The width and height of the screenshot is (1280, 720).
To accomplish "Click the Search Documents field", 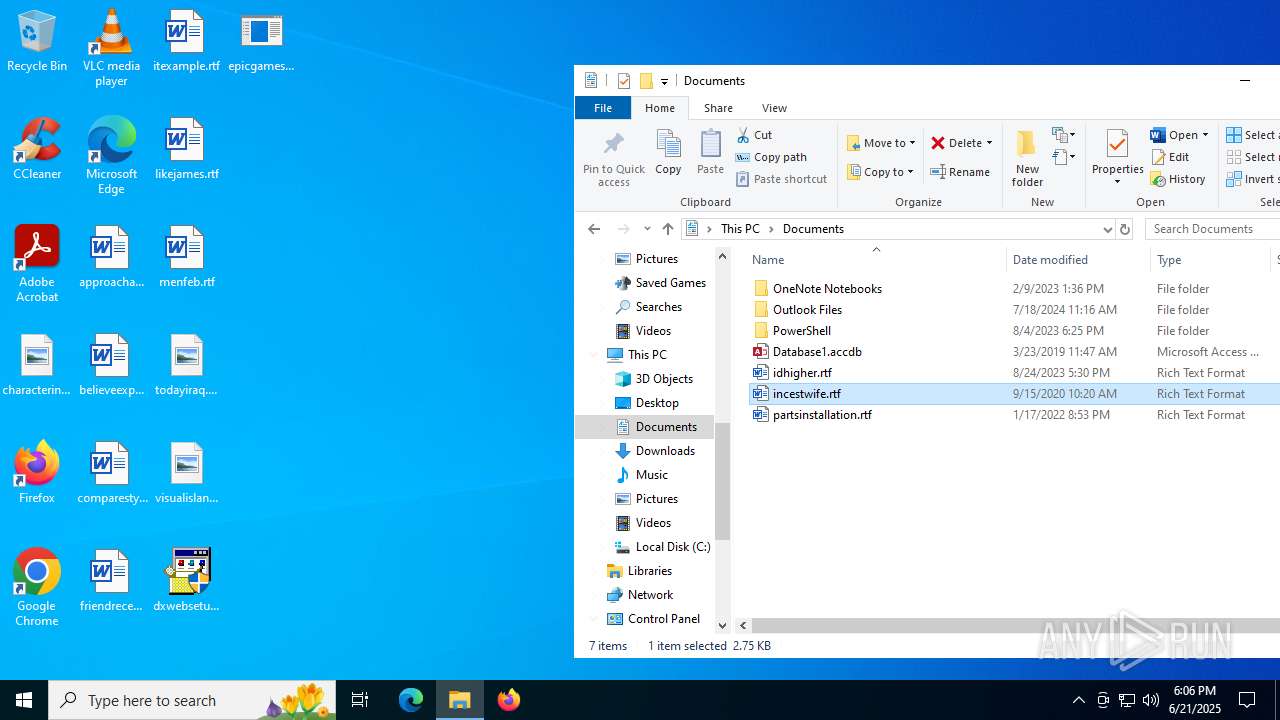I will [1212, 229].
